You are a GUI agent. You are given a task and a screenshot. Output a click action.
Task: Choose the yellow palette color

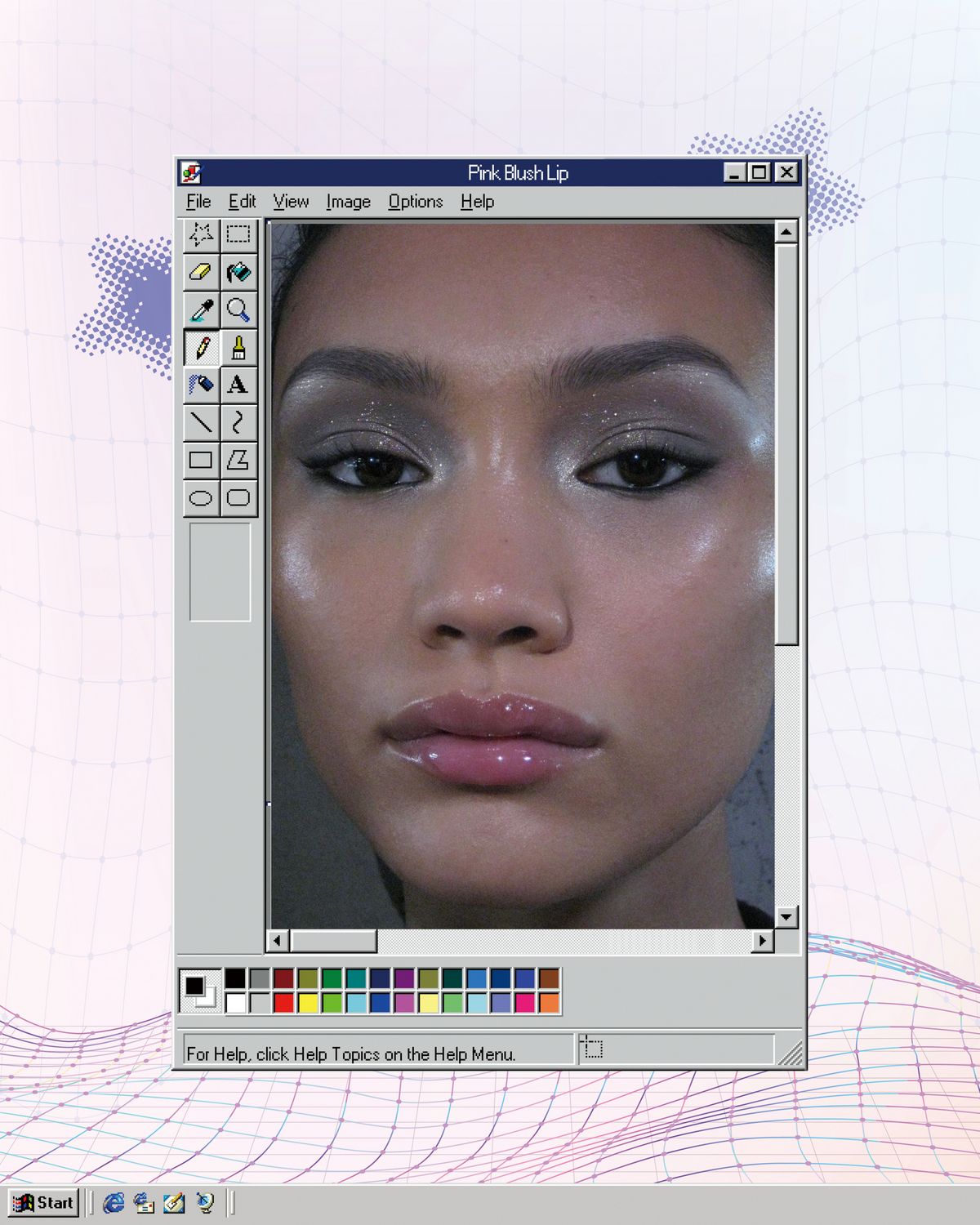click(308, 1002)
